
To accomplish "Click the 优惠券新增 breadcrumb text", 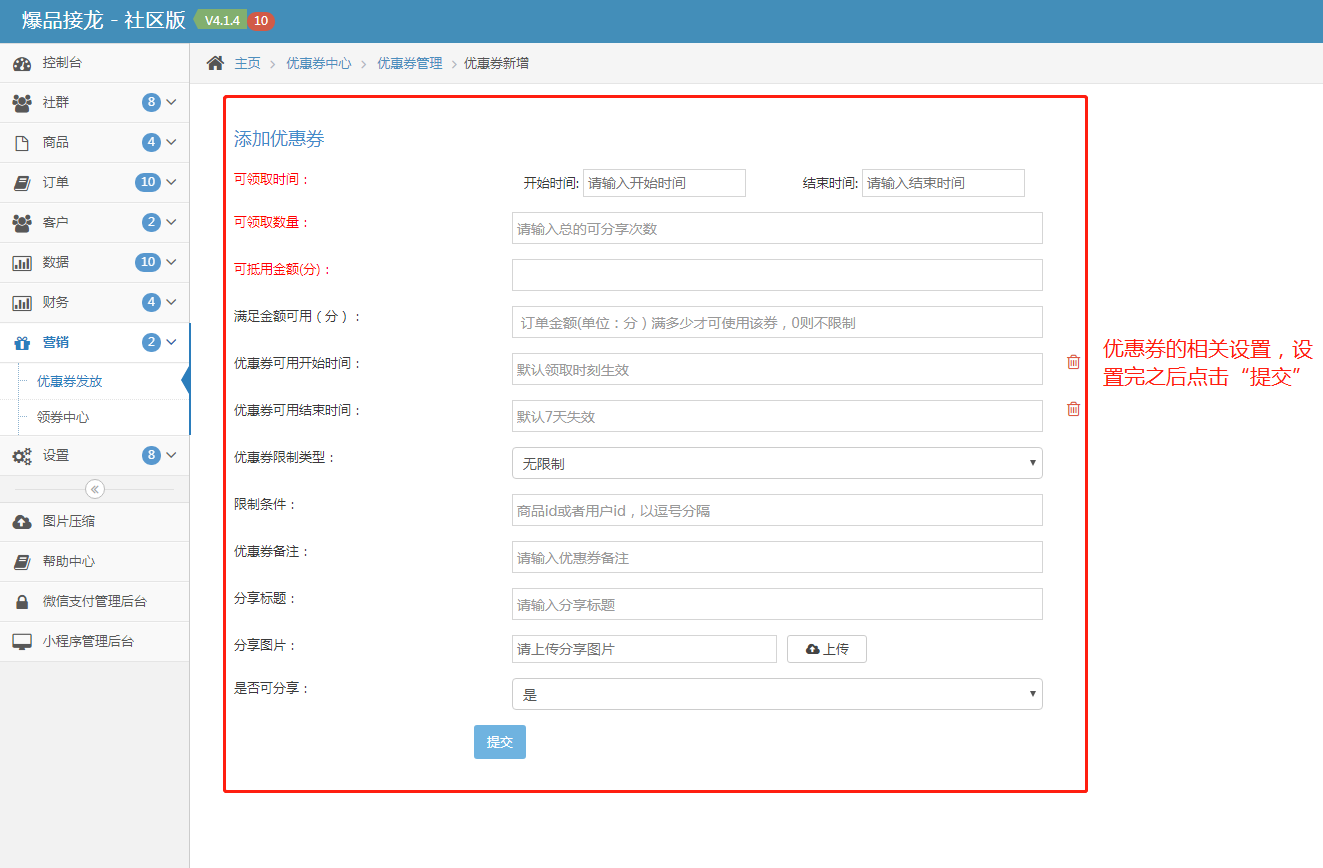I will [496, 63].
